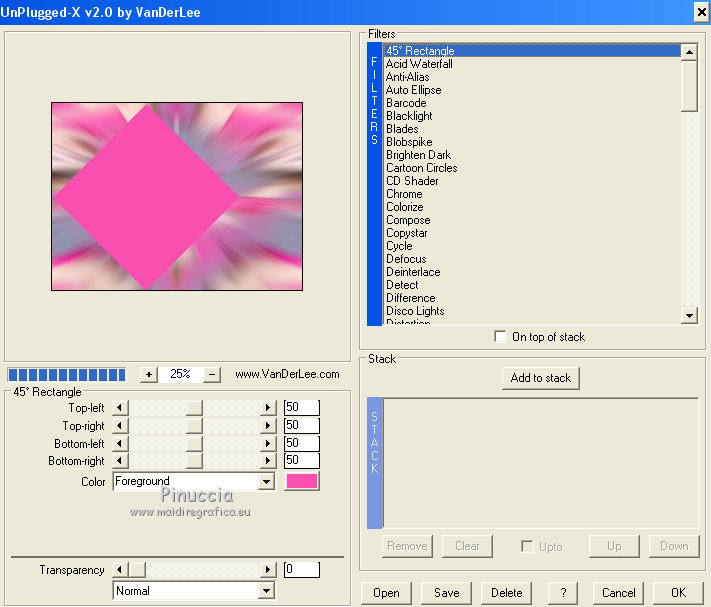The image size is (711, 607).
Task: Click the Cancel button
Action: [x=618, y=593]
